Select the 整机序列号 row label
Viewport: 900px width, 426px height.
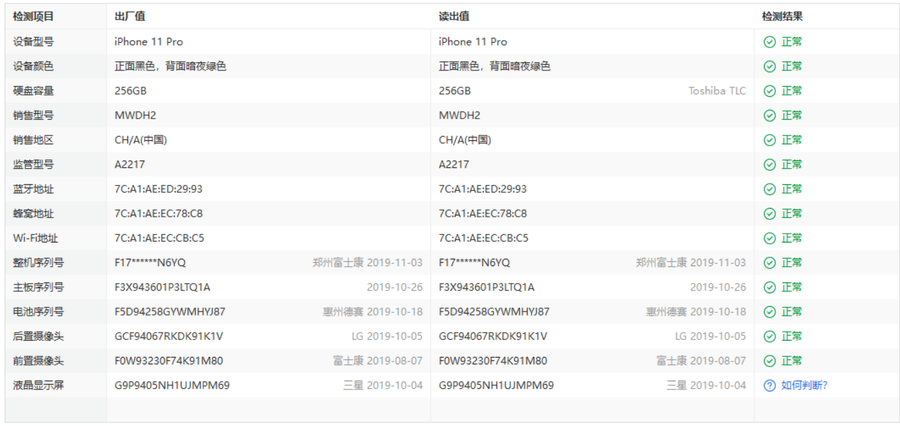click(38, 263)
